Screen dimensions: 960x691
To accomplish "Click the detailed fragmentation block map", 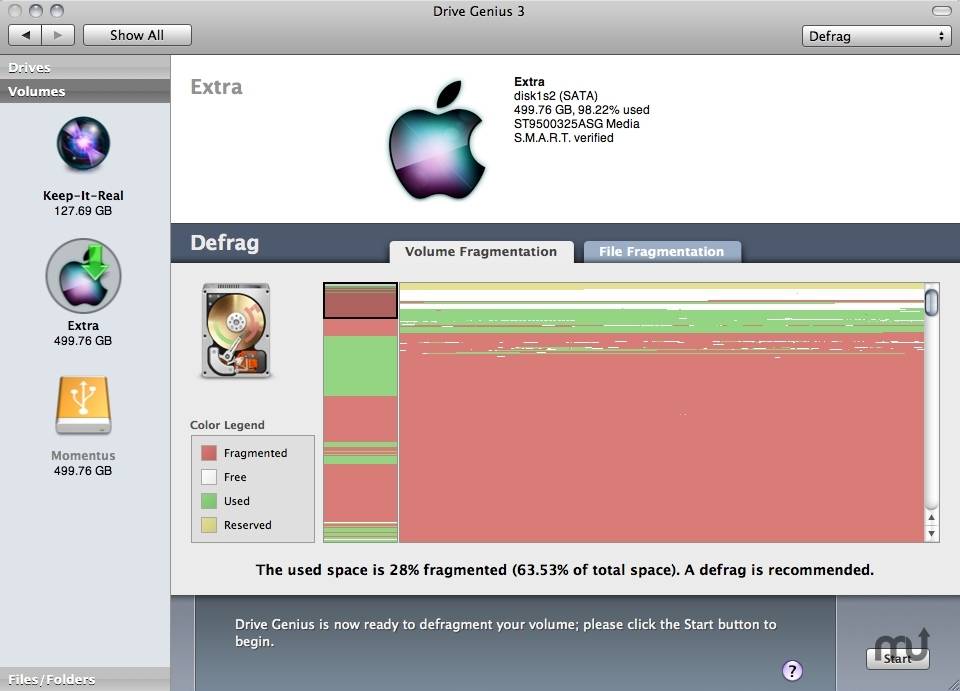I will (x=661, y=413).
